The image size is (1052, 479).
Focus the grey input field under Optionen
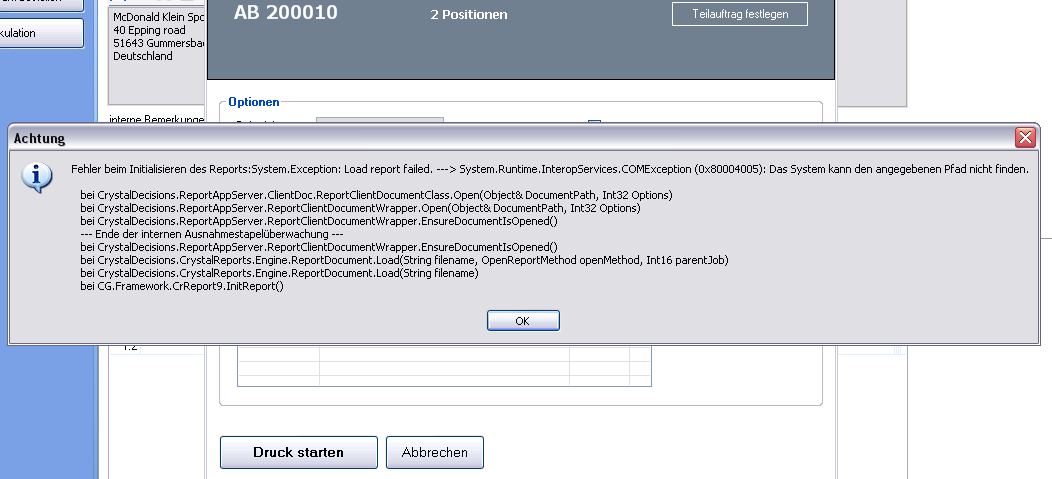379,121
